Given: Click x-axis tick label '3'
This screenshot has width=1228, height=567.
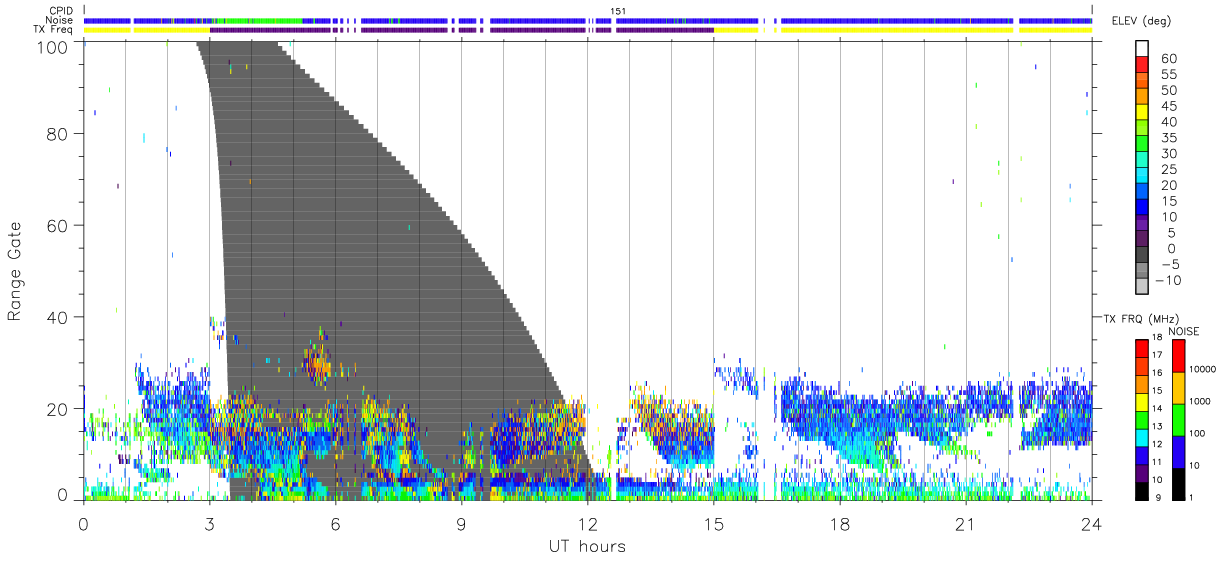Looking at the screenshot, I should [209, 524].
